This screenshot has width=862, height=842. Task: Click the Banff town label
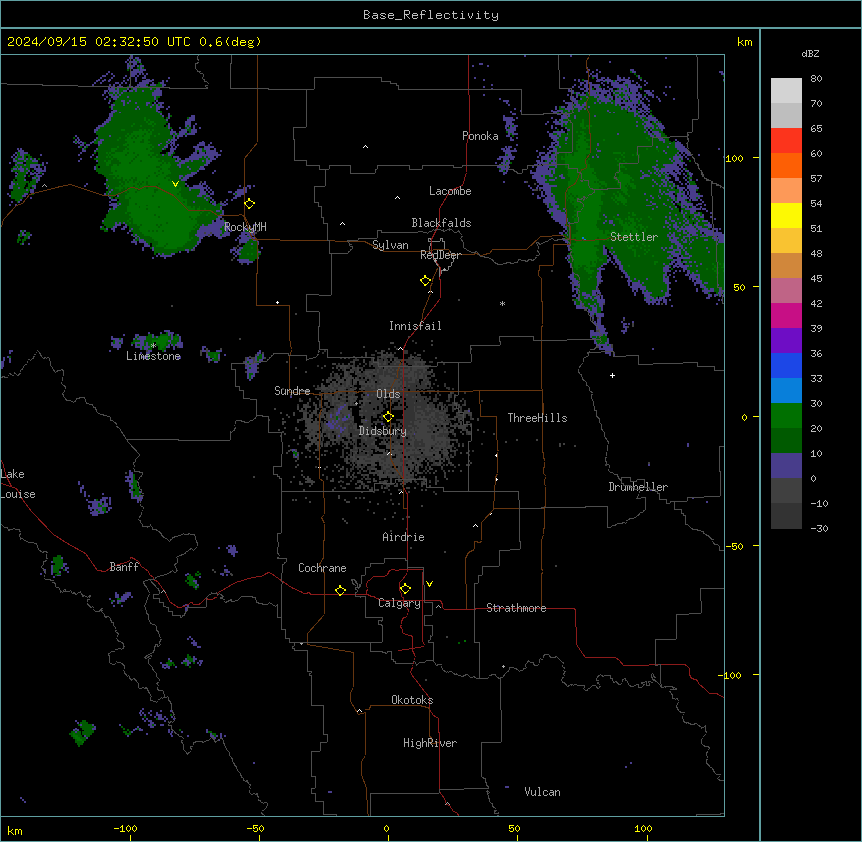[124, 567]
